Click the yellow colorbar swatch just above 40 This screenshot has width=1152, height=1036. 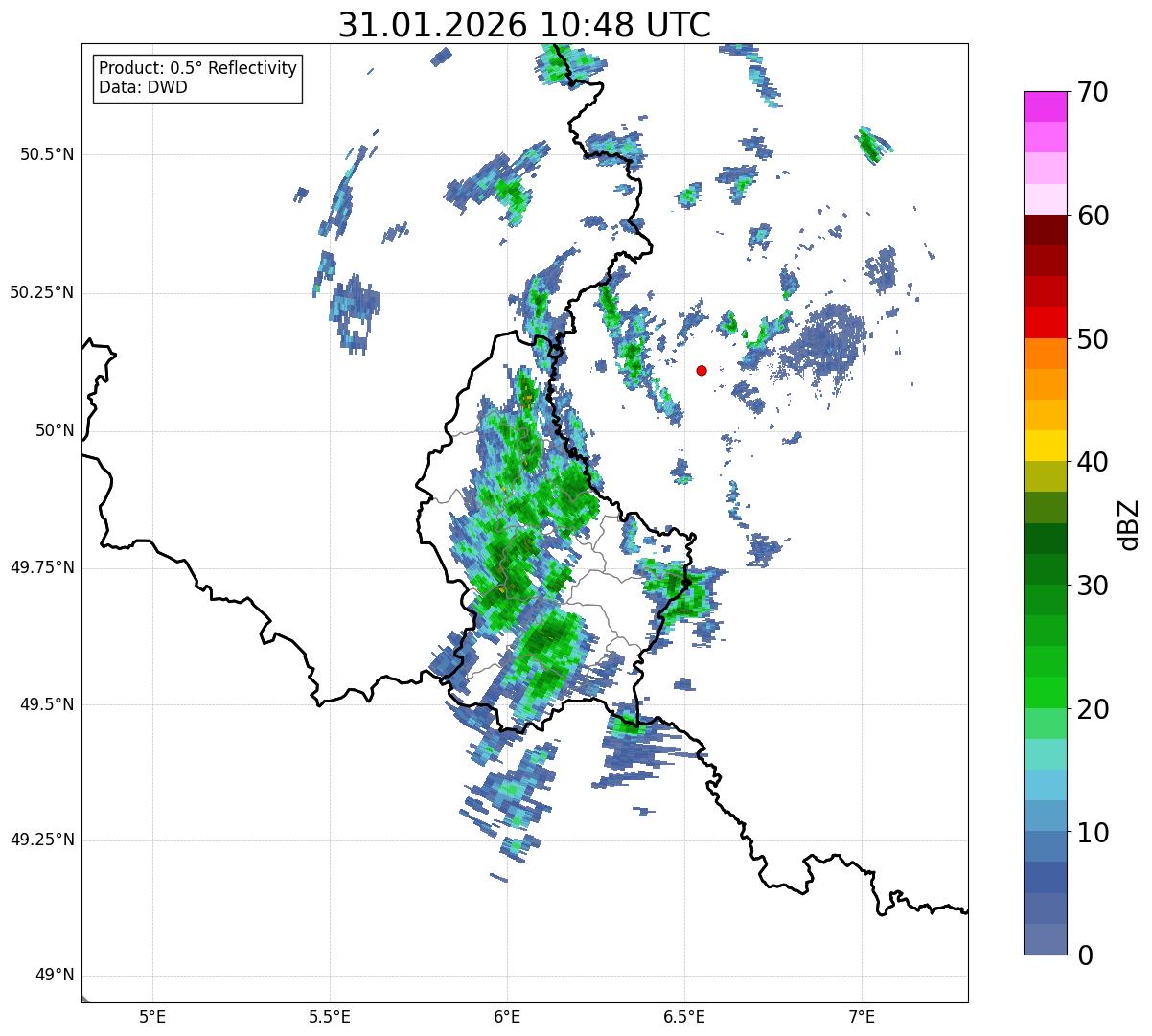pyautogui.click(x=1045, y=447)
